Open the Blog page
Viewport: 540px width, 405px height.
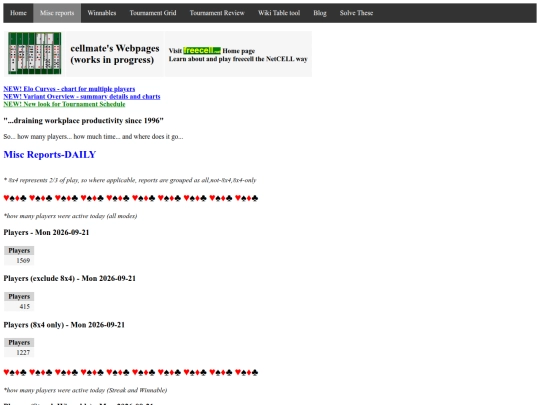pyautogui.click(x=320, y=13)
